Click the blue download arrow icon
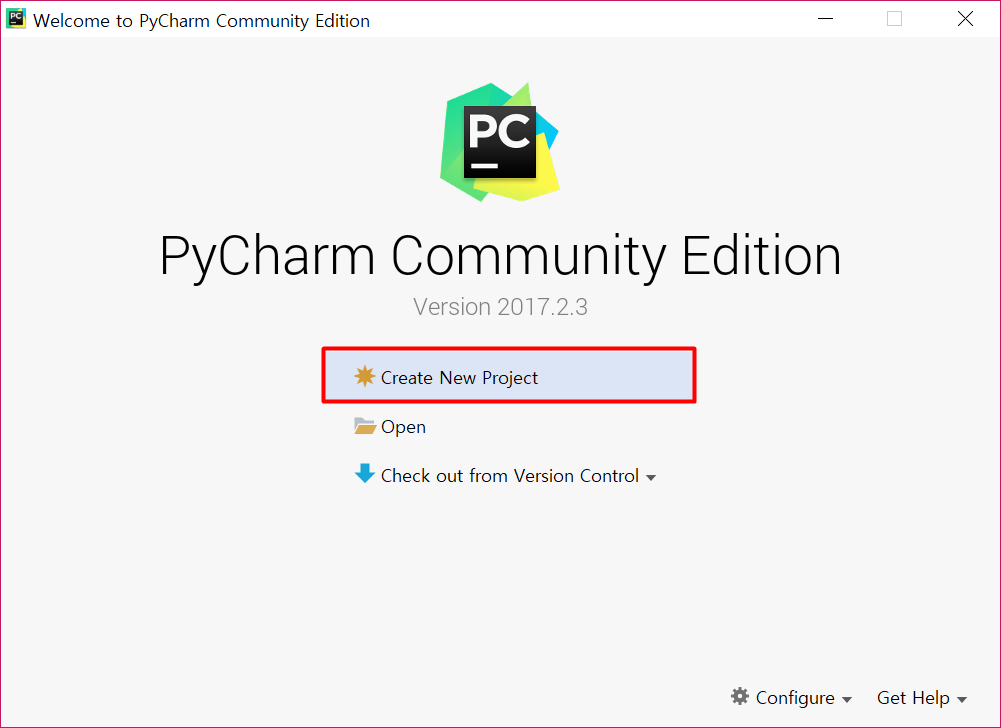The height and width of the screenshot is (728, 1001). click(x=365, y=473)
